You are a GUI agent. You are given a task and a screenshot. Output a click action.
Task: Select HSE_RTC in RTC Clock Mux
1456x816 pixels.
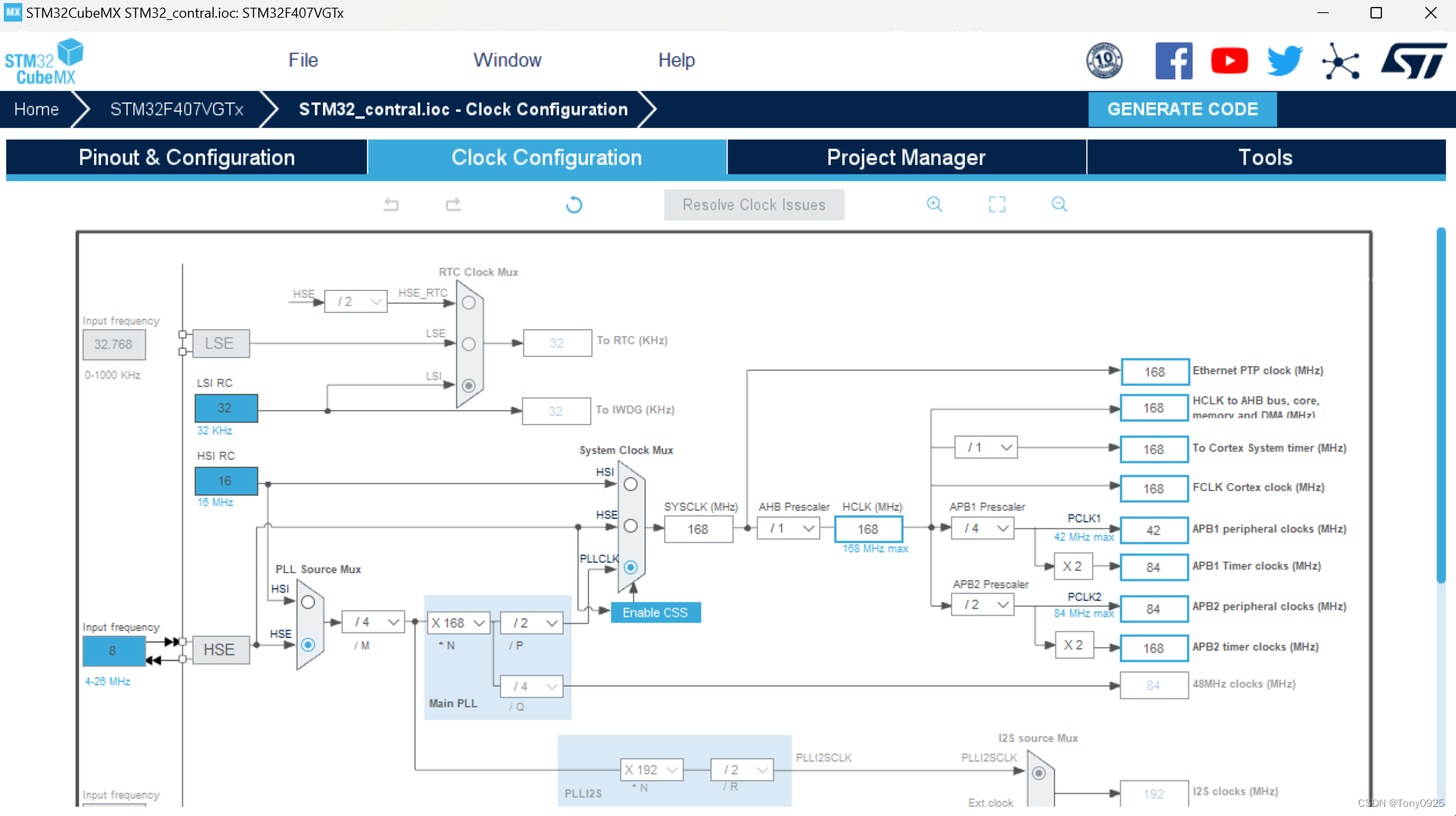(469, 303)
